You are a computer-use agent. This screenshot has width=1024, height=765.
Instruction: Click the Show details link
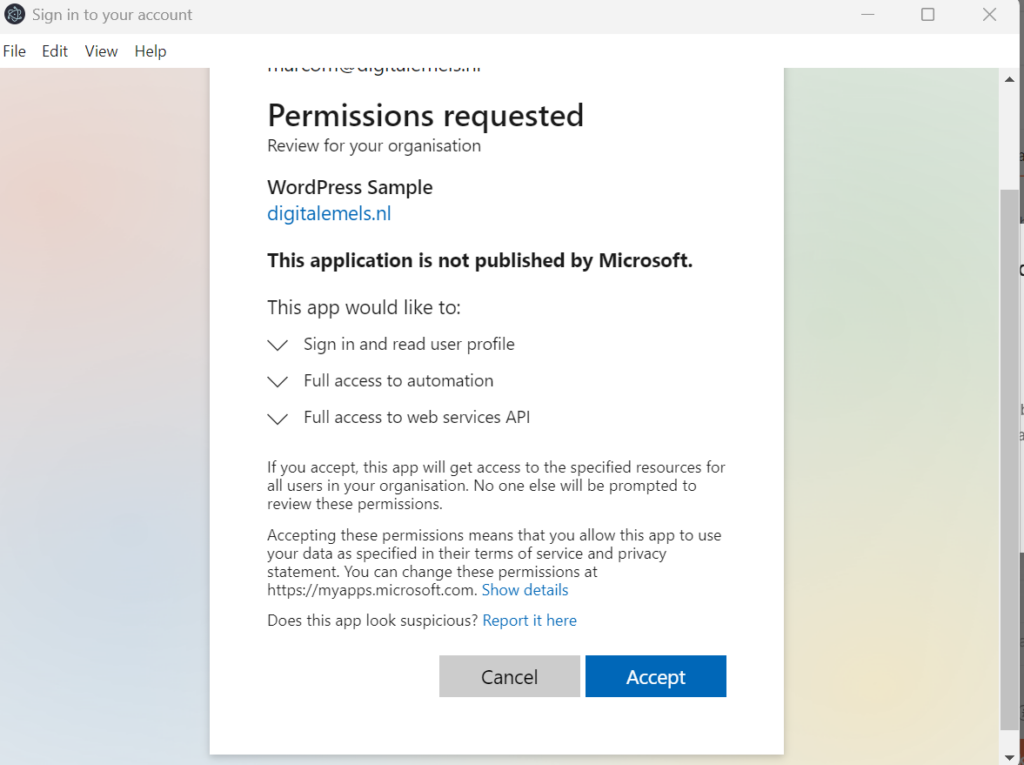(525, 590)
